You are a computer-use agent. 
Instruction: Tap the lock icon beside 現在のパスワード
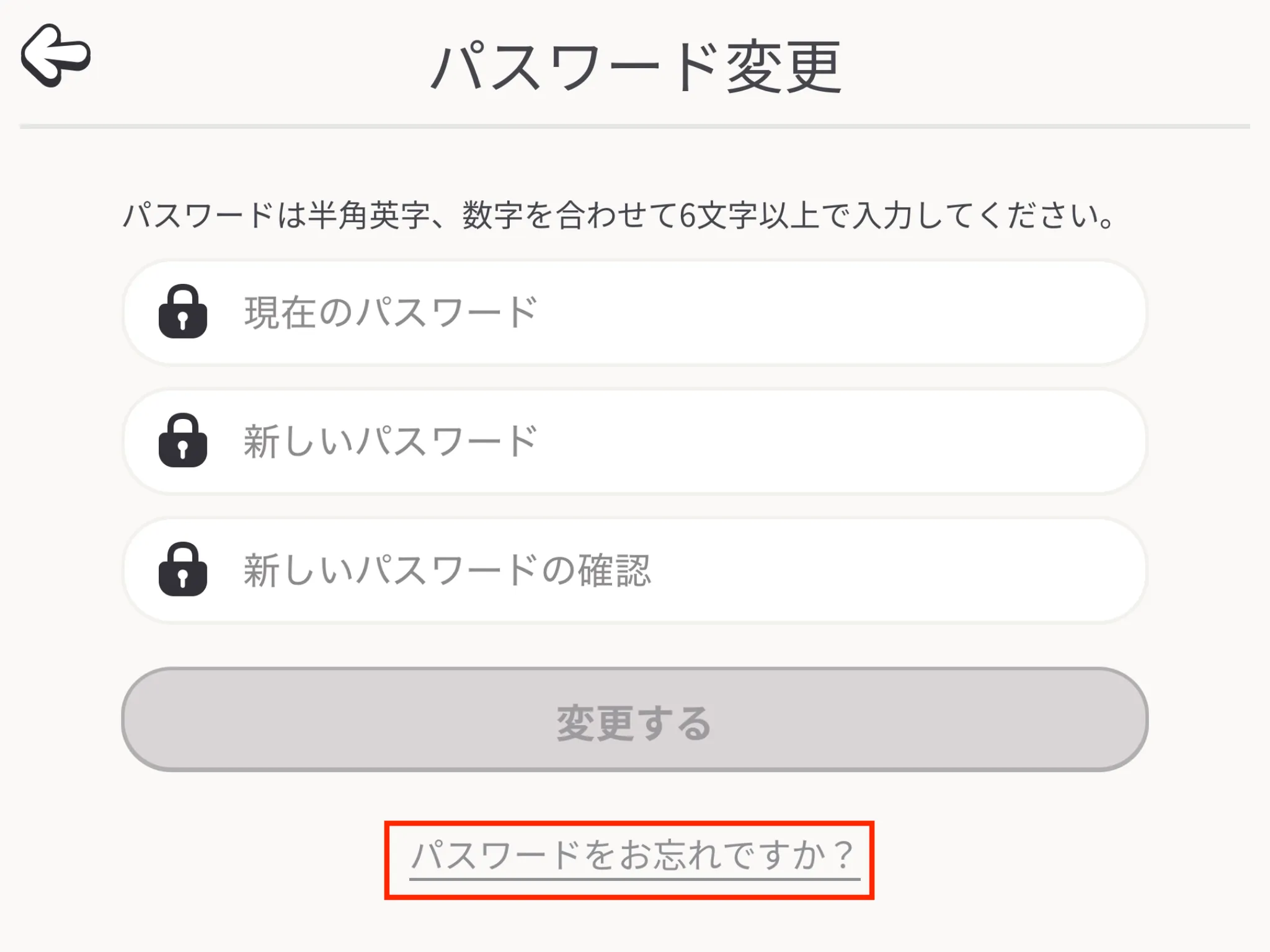point(182,312)
